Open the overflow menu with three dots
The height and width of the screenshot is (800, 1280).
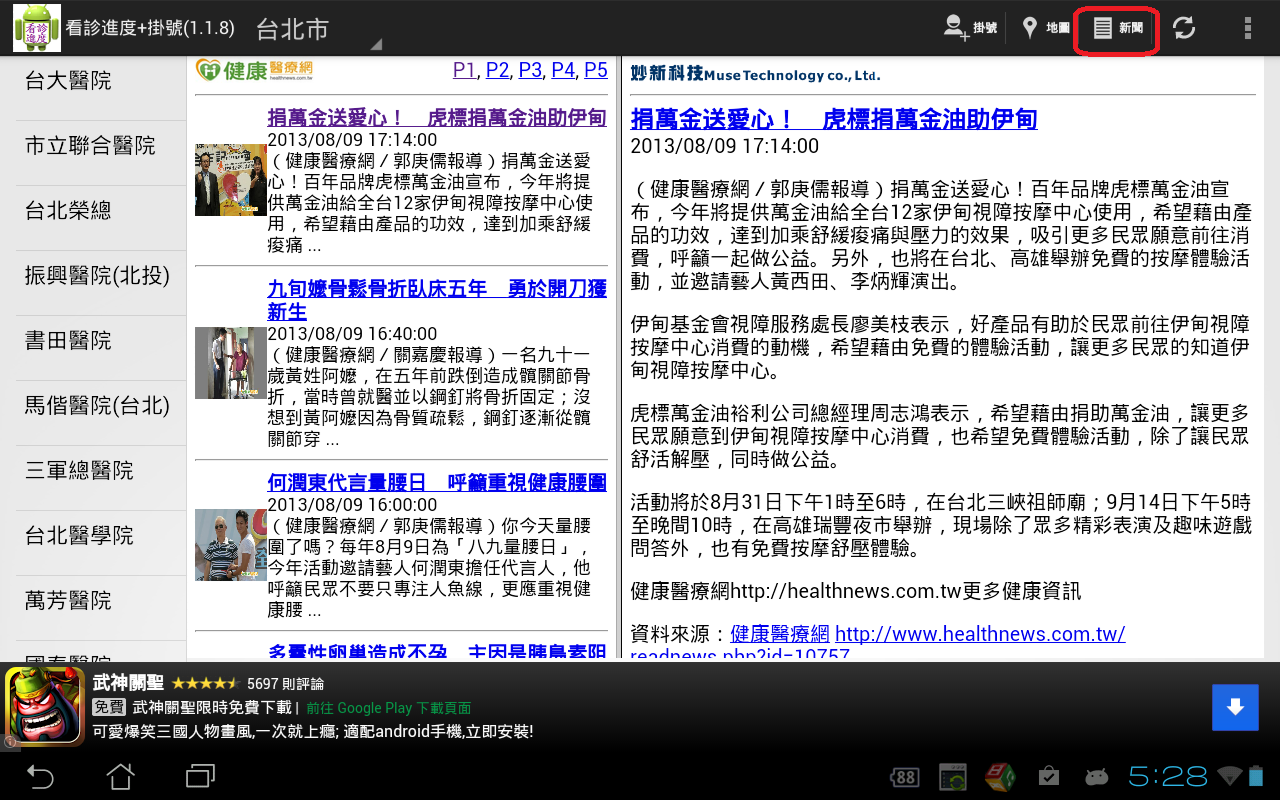(x=1247, y=28)
